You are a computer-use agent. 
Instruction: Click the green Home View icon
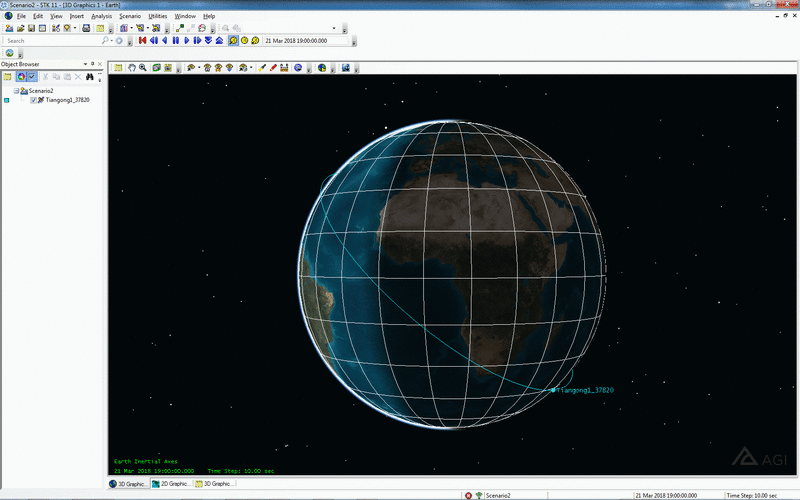(156, 67)
